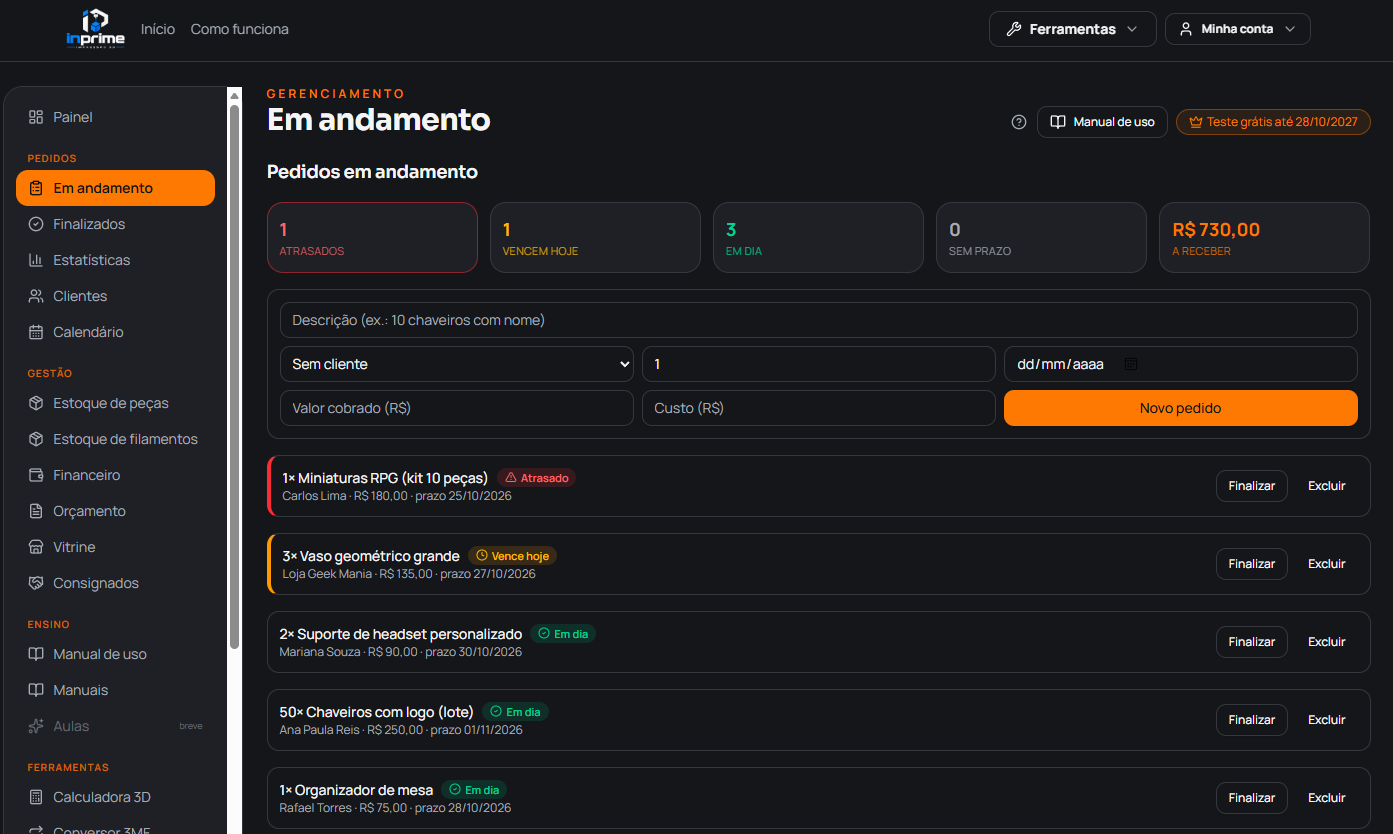Open the Painel dashboard icon

(x=36, y=117)
